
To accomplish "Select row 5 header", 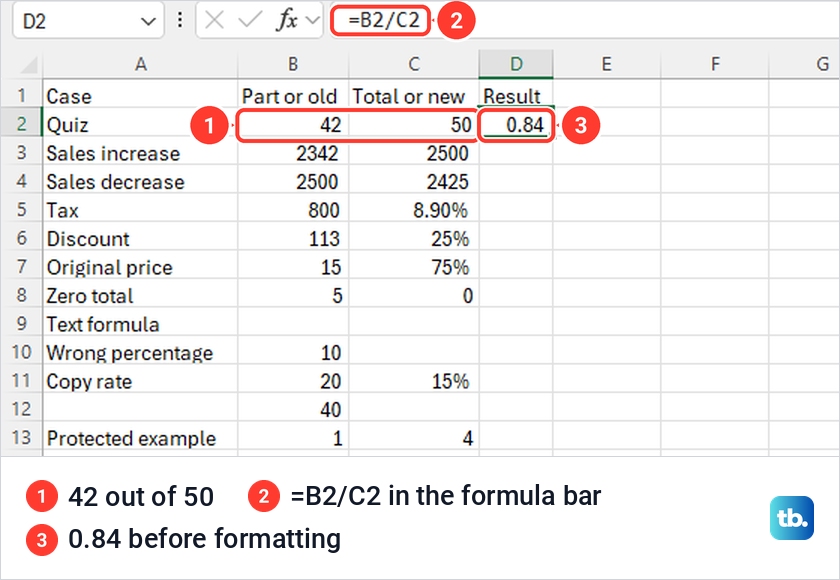I will [x=21, y=209].
